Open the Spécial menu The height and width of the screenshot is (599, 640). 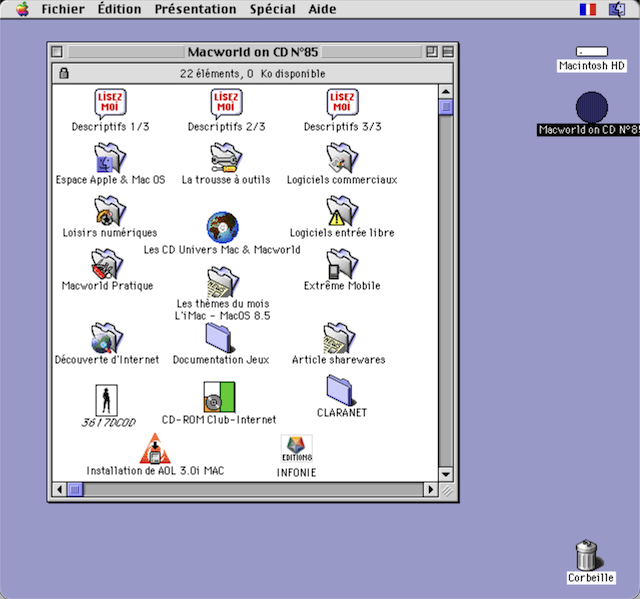tap(273, 9)
